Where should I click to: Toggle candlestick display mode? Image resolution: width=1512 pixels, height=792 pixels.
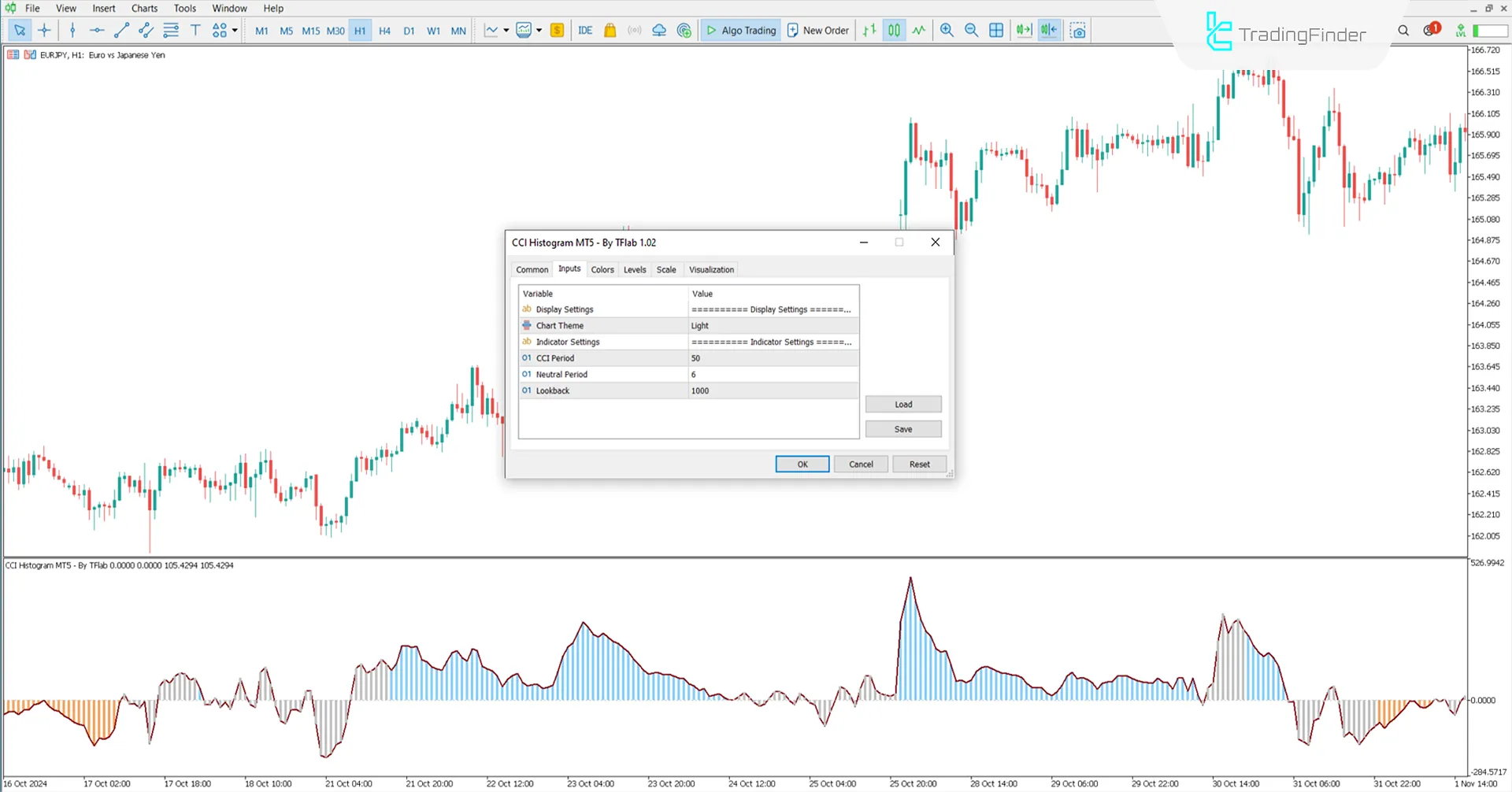[894, 30]
